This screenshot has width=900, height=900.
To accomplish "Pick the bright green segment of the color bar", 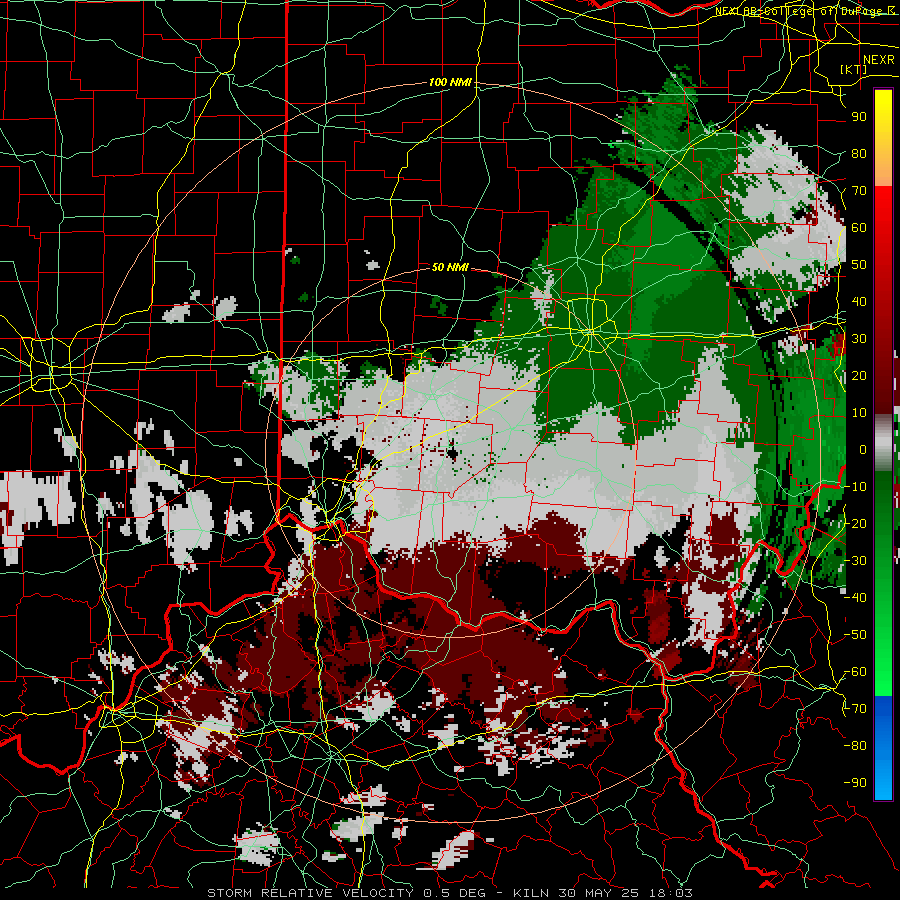I will 883,660.
